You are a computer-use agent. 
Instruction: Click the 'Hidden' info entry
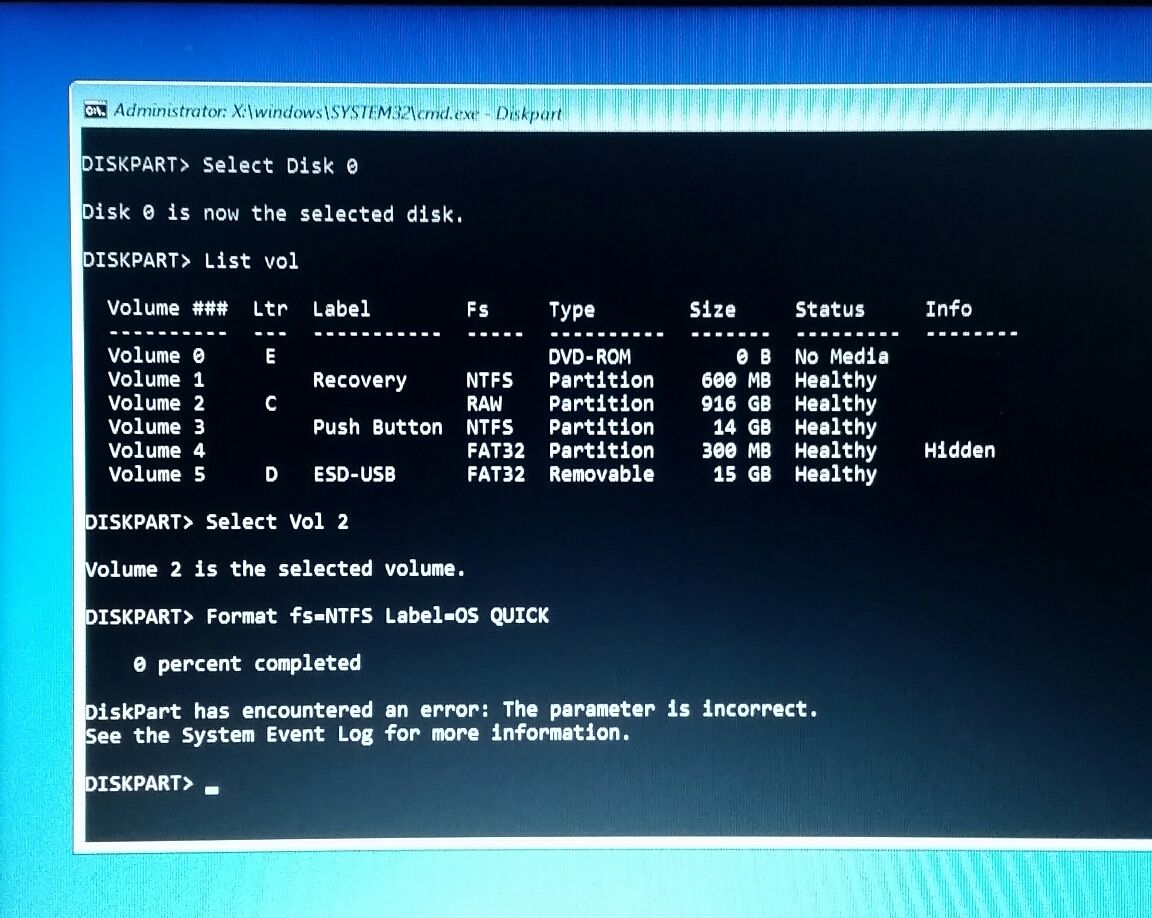coord(960,450)
